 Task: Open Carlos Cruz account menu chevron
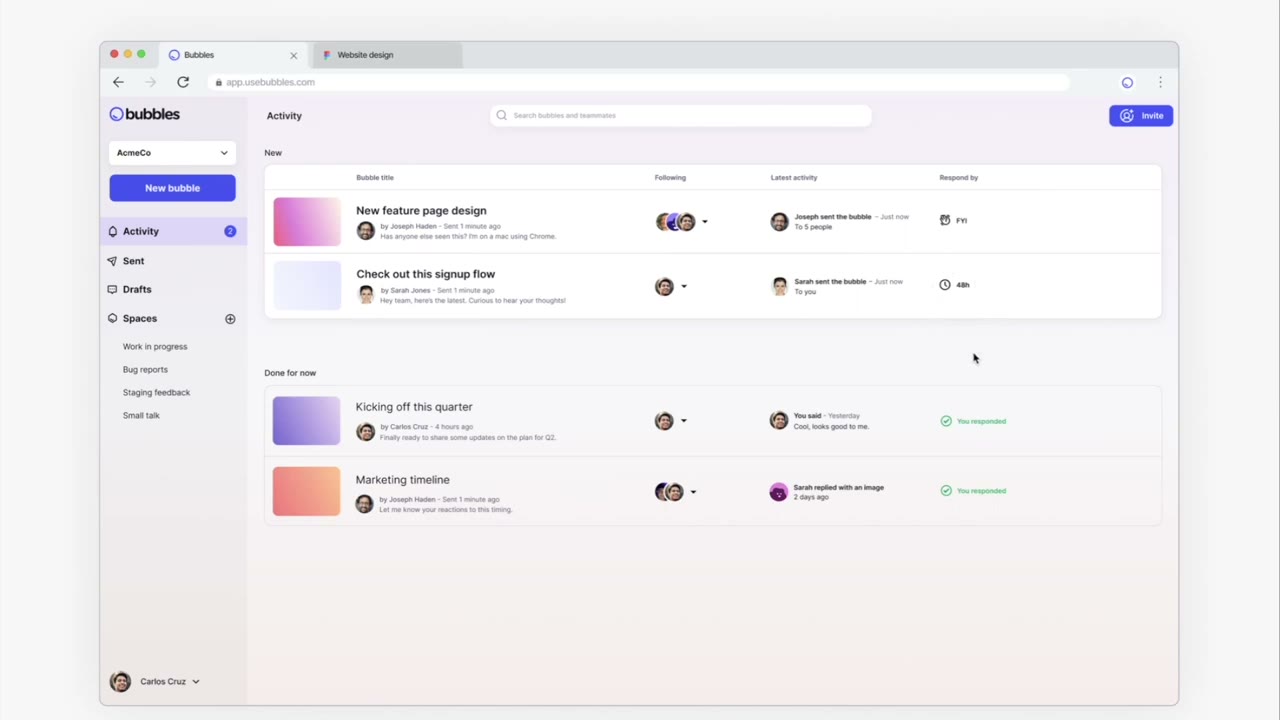coord(196,682)
